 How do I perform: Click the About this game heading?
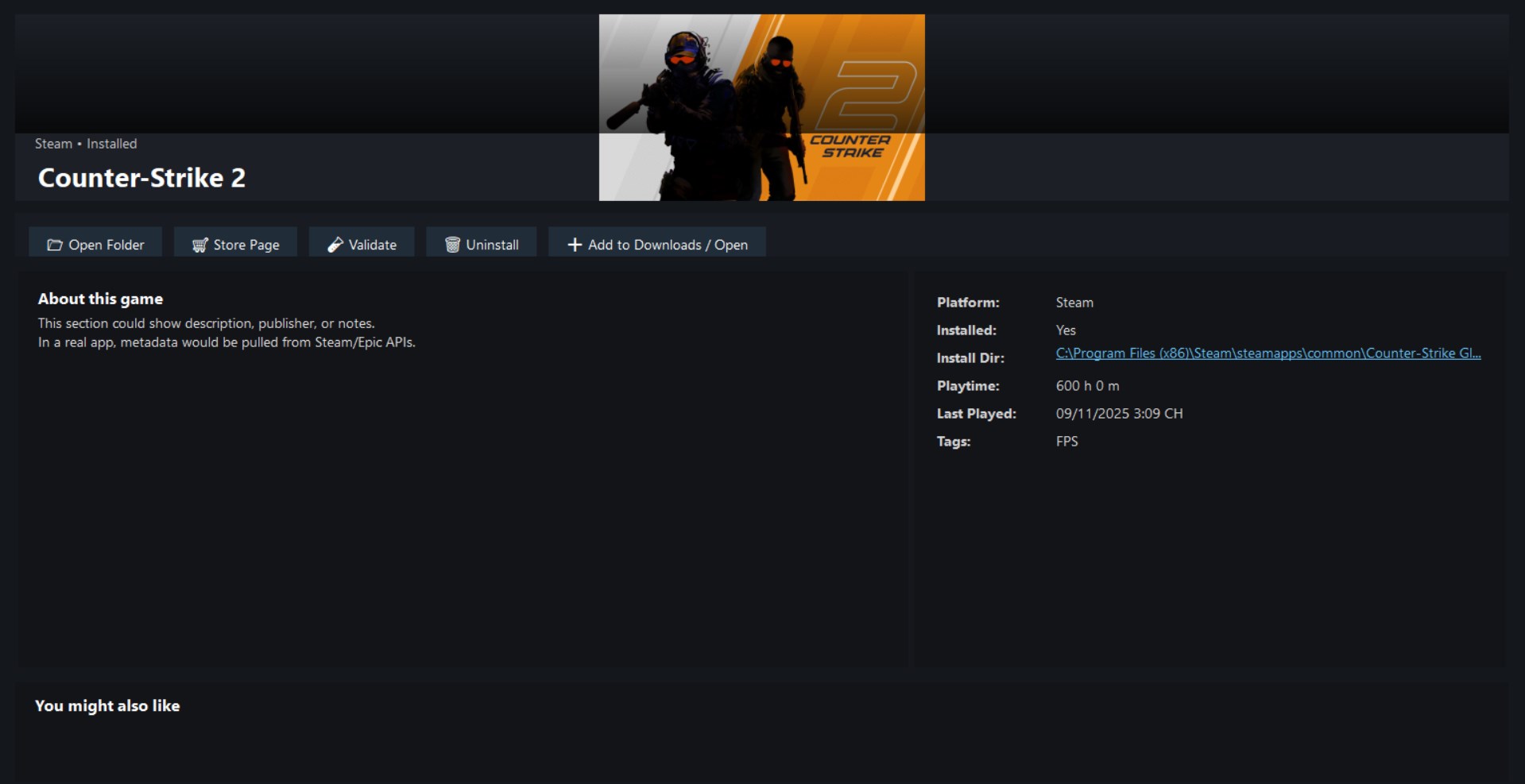(100, 299)
